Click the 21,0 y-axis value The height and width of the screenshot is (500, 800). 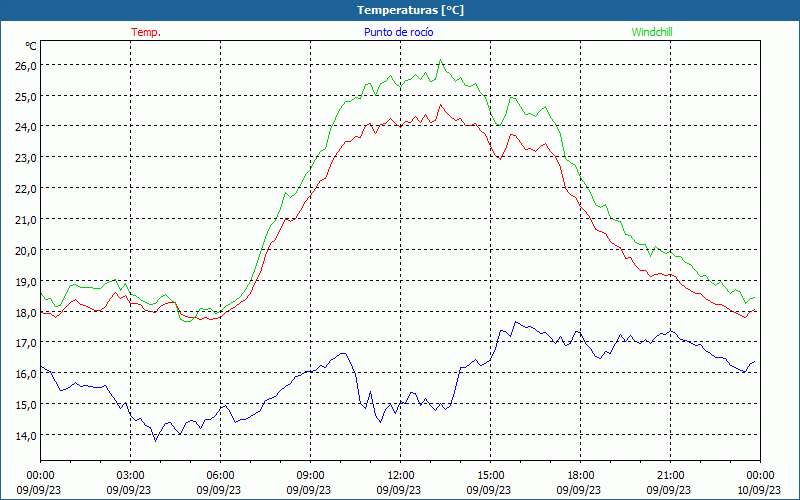[26, 220]
